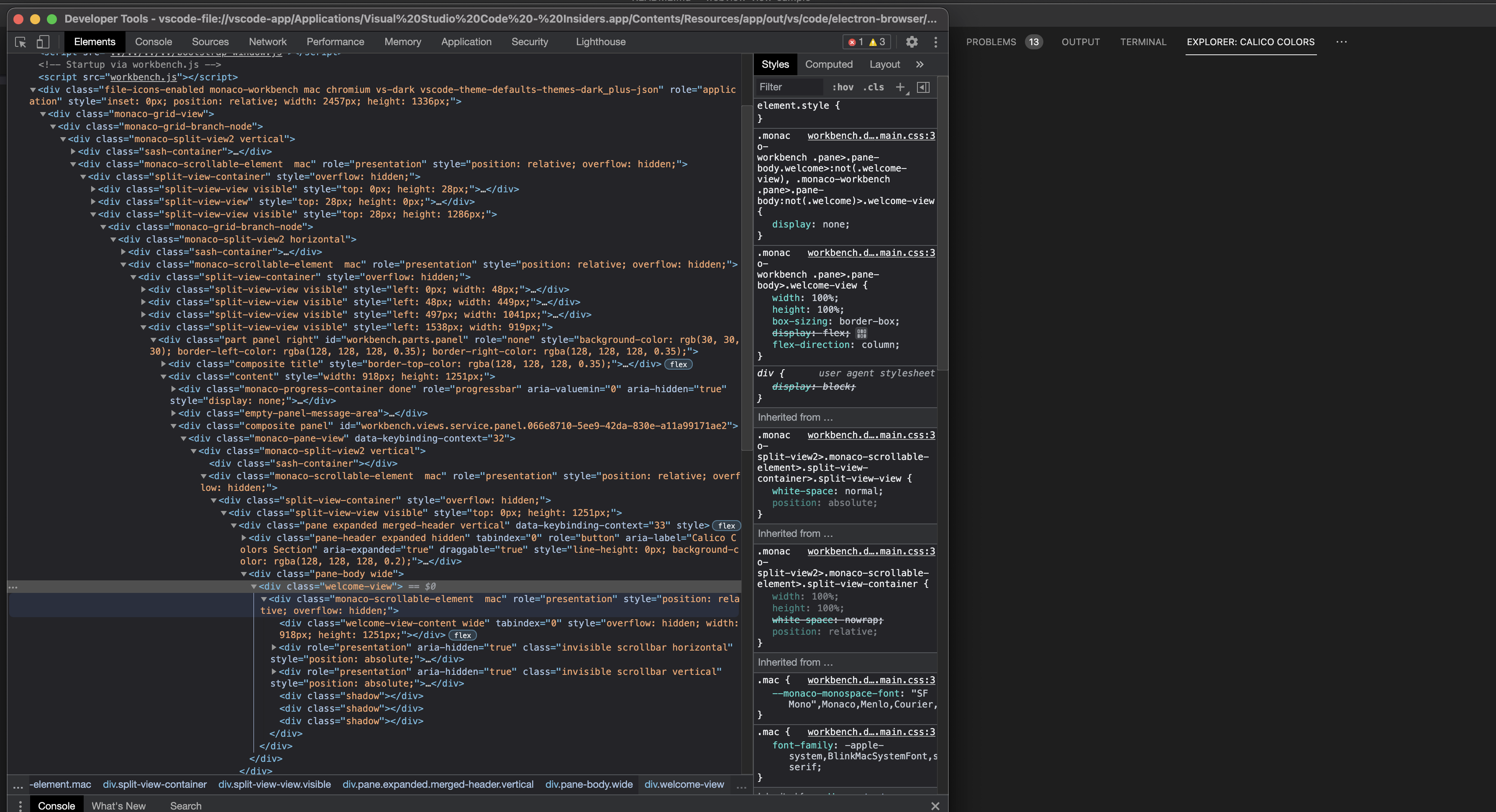Open What's New drawer tab
Image resolution: width=1496 pixels, height=812 pixels.
tap(118, 806)
